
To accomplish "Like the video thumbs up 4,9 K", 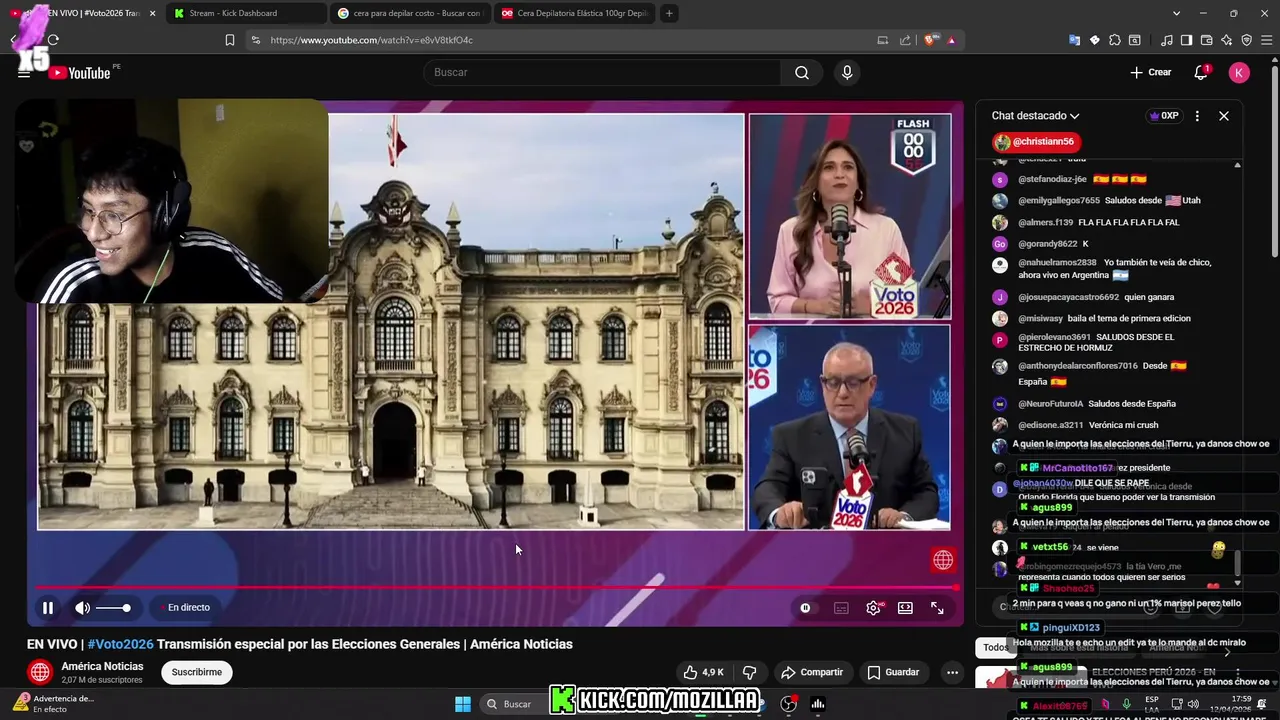I will click(x=704, y=672).
